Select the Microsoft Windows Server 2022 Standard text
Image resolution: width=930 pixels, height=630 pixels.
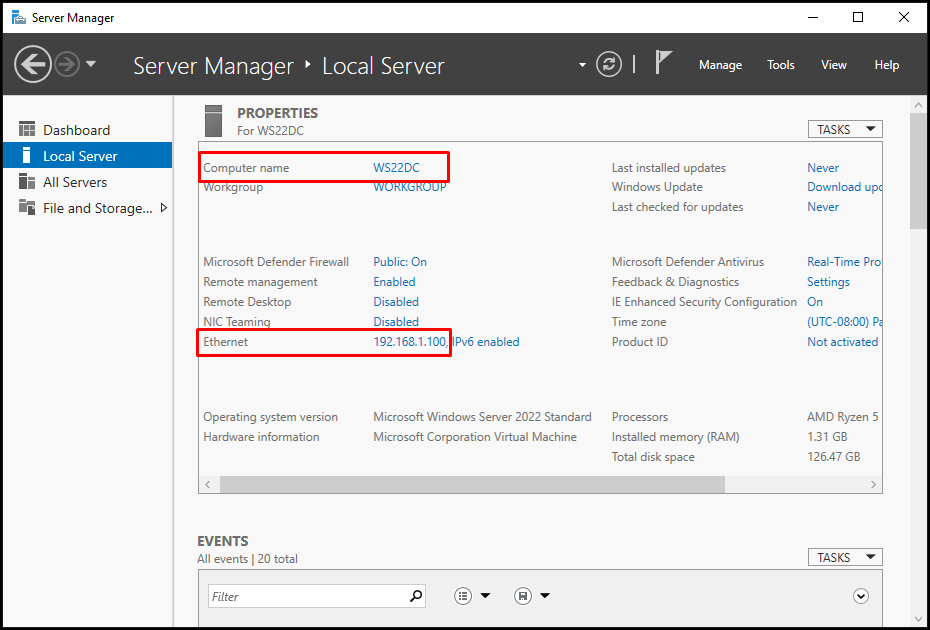(x=482, y=417)
